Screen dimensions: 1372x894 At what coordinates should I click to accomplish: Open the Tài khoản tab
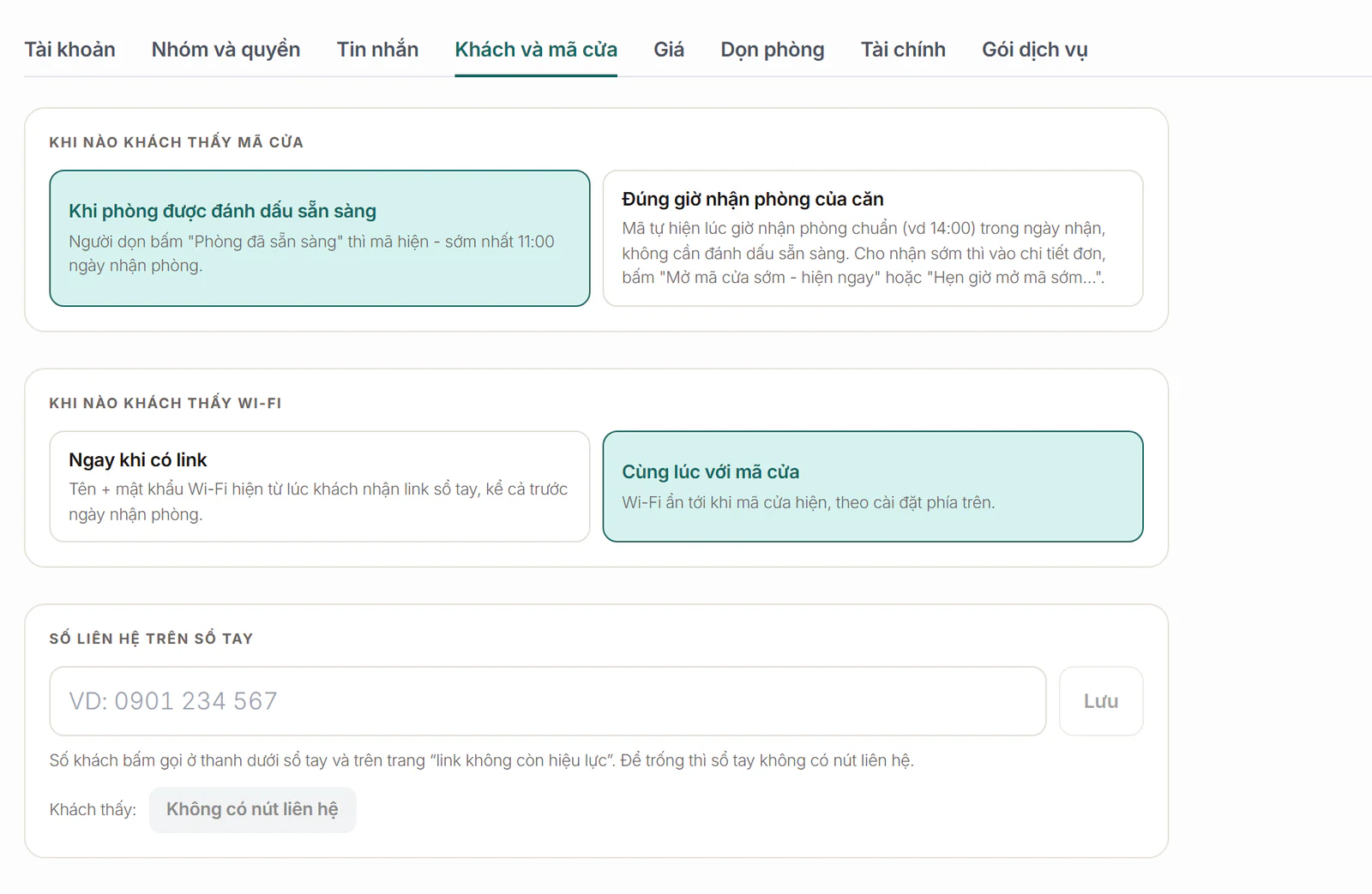pyautogui.click(x=69, y=50)
